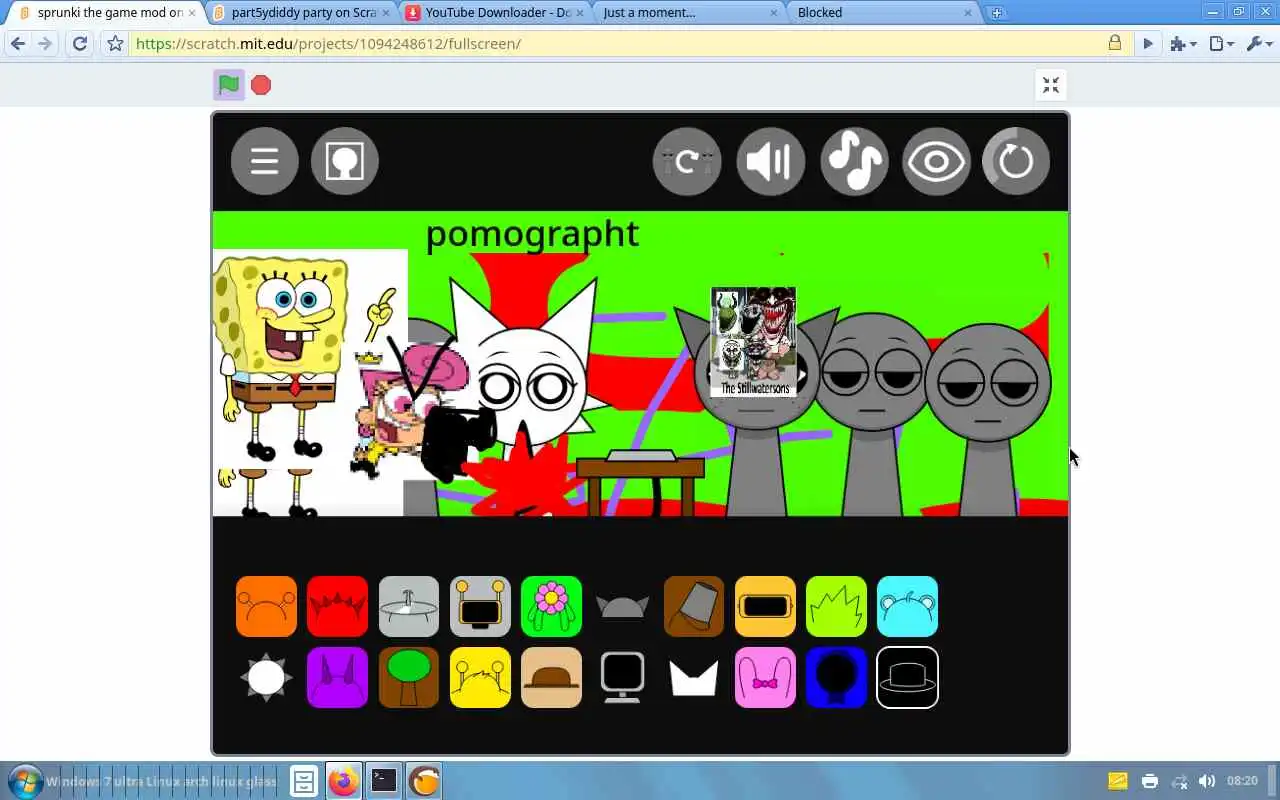Bookmark this page with the star
The width and height of the screenshot is (1280, 800).
tap(115, 44)
